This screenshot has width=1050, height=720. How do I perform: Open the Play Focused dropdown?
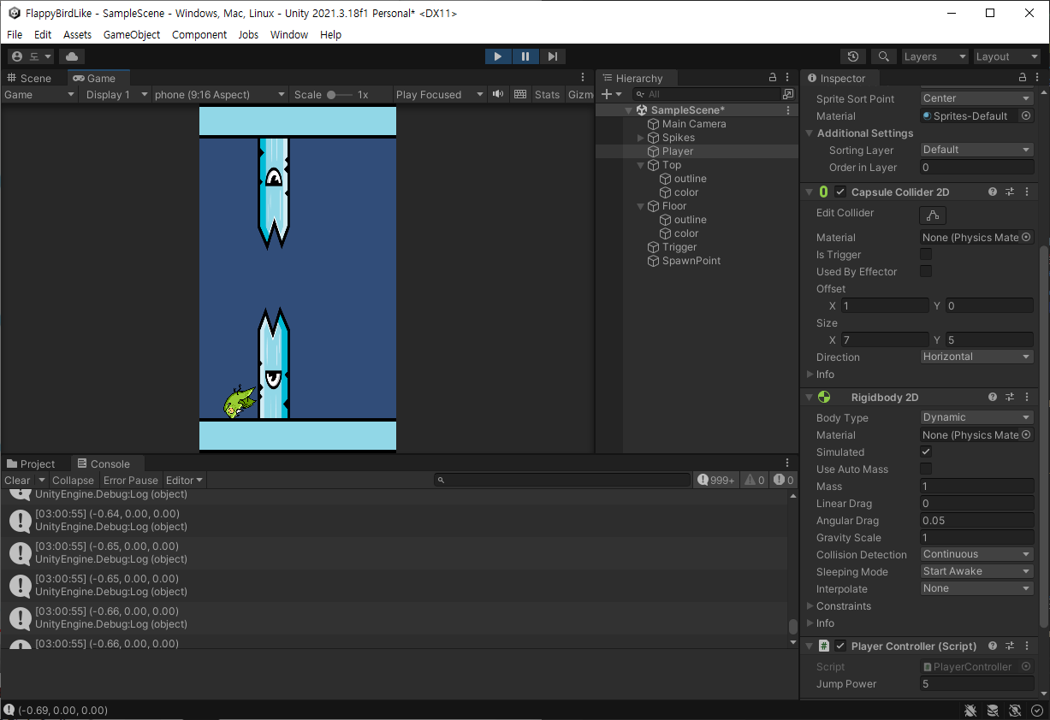click(x=439, y=94)
